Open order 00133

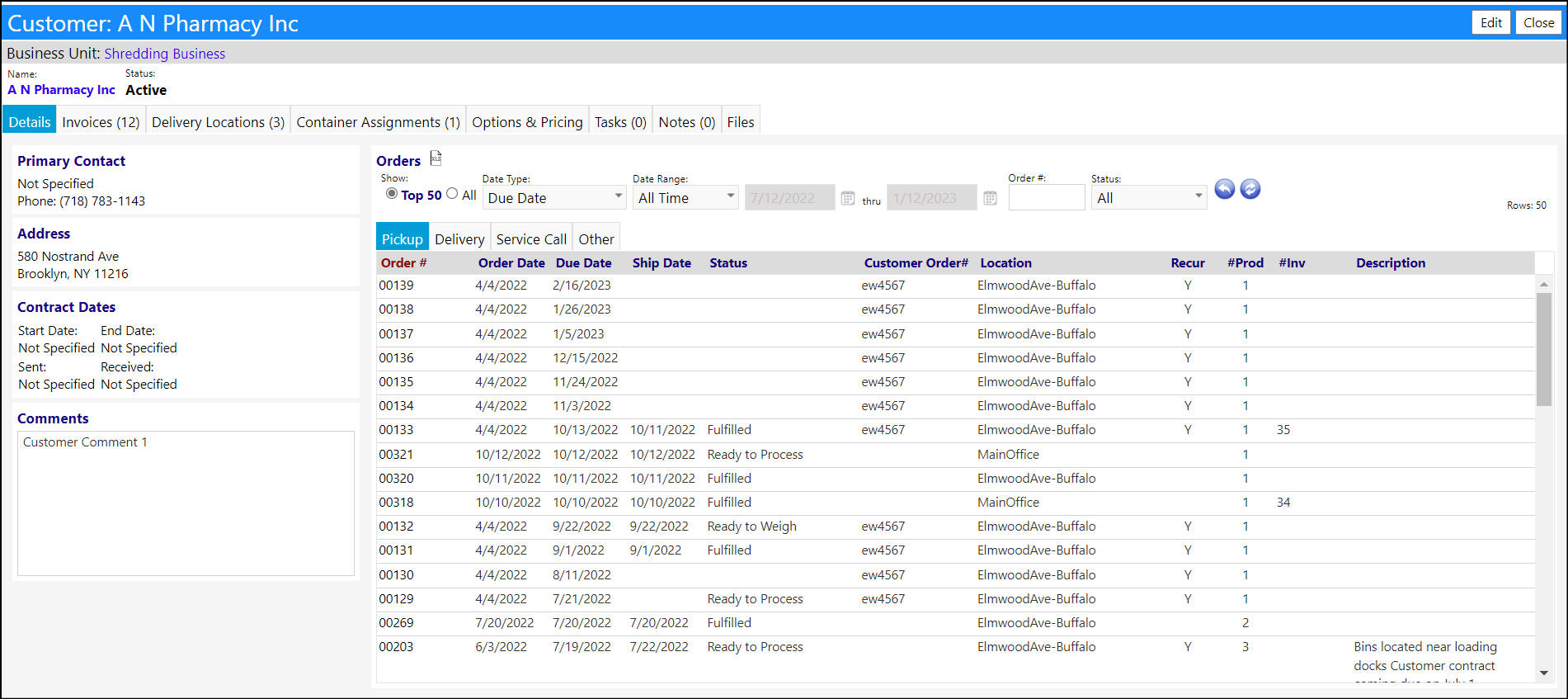(x=396, y=430)
